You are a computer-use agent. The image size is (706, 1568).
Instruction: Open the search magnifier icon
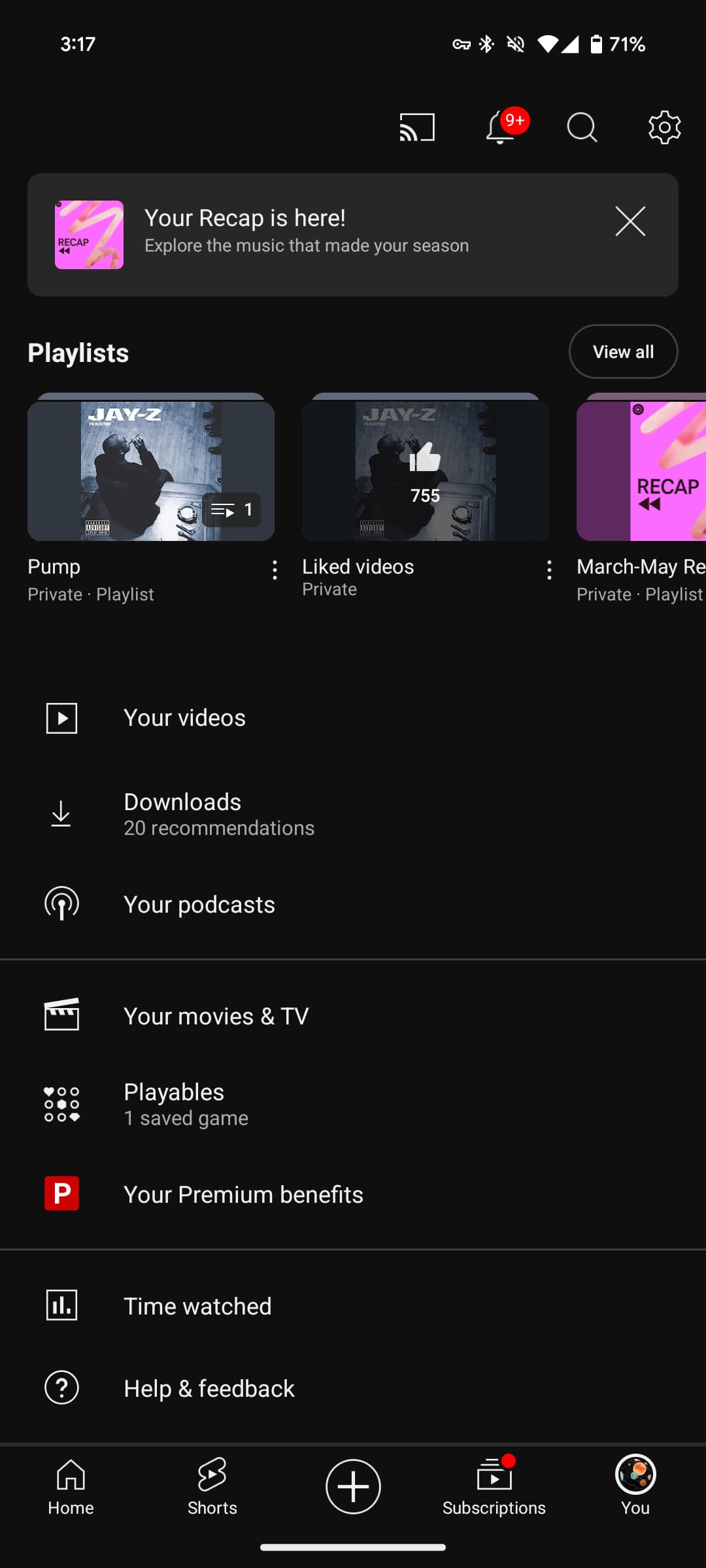pos(582,127)
